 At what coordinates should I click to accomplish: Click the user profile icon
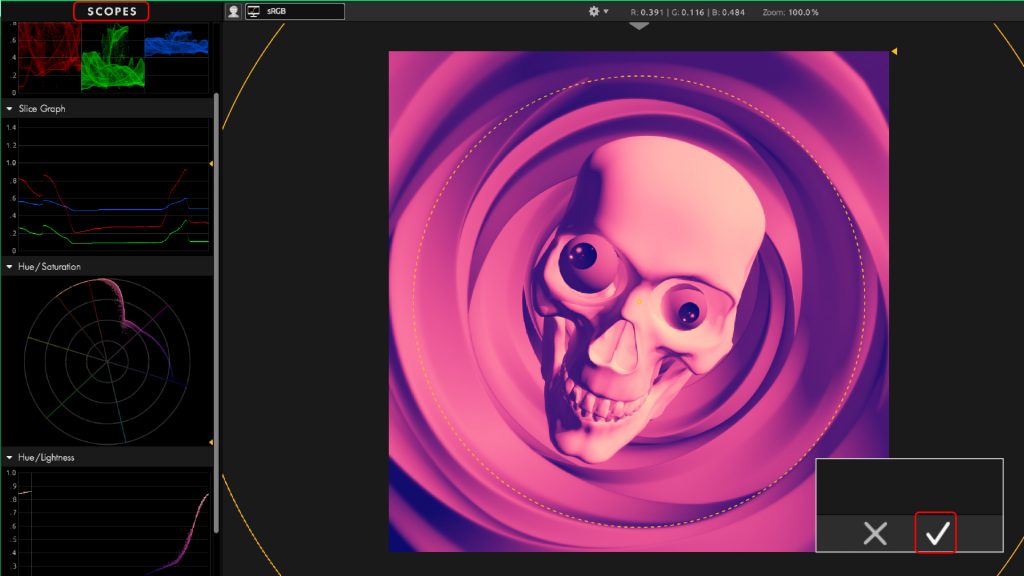233,11
